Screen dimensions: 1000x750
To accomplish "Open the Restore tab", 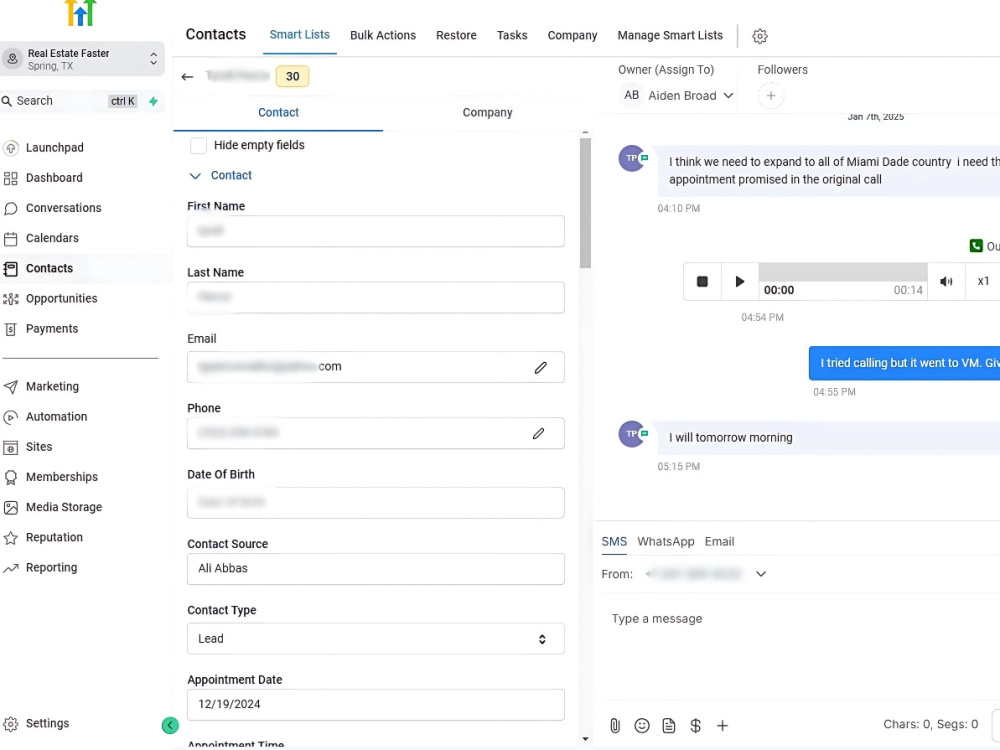I will coord(456,36).
